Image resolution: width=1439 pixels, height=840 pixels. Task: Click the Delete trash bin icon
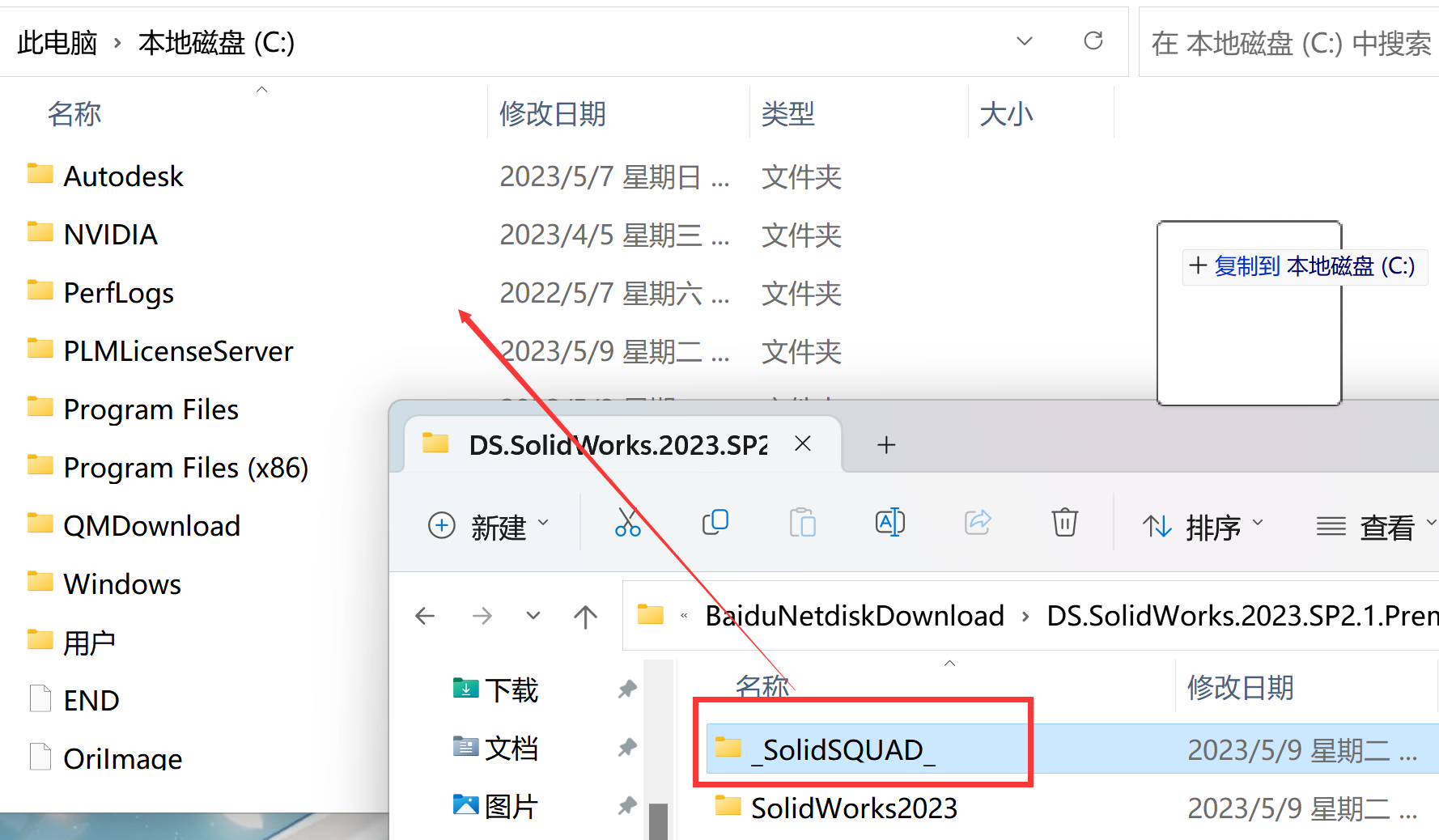1064,524
